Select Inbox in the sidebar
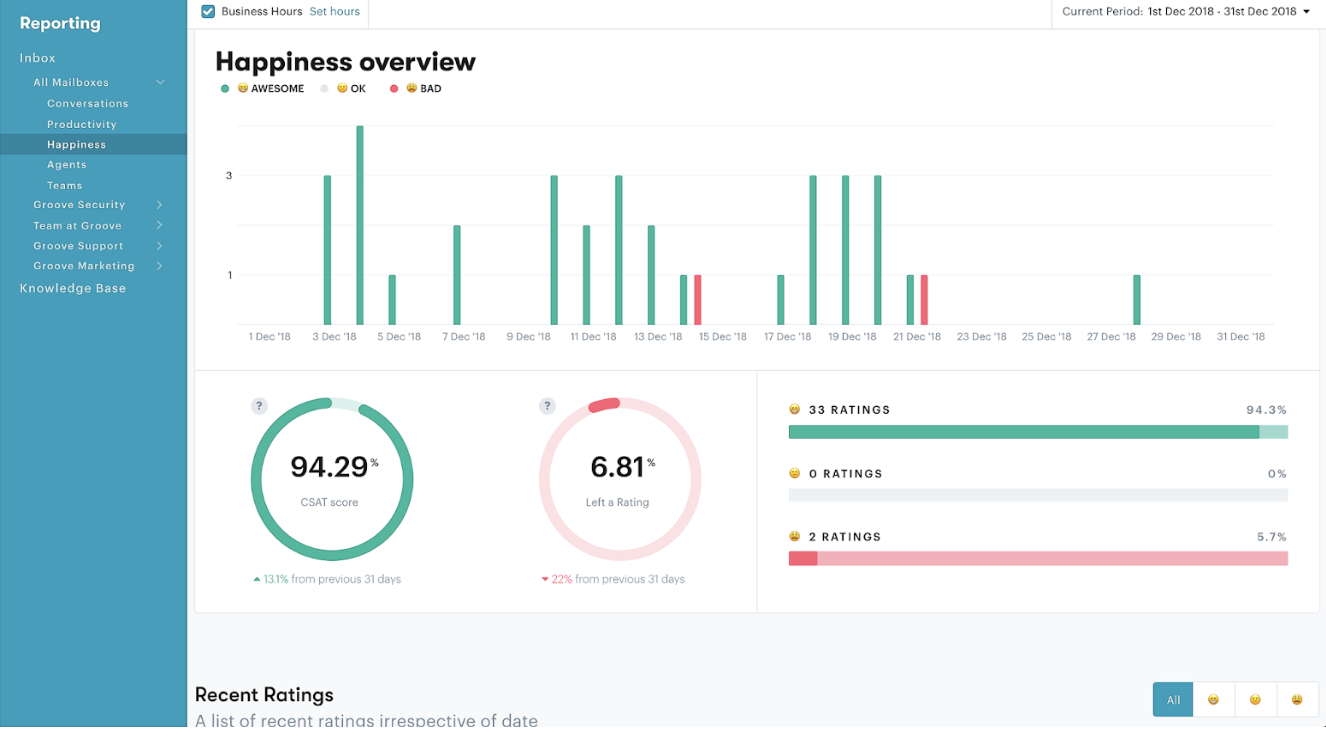Viewport: 1326px width, 734px height. pyautogui.click(x=38, y=58)
